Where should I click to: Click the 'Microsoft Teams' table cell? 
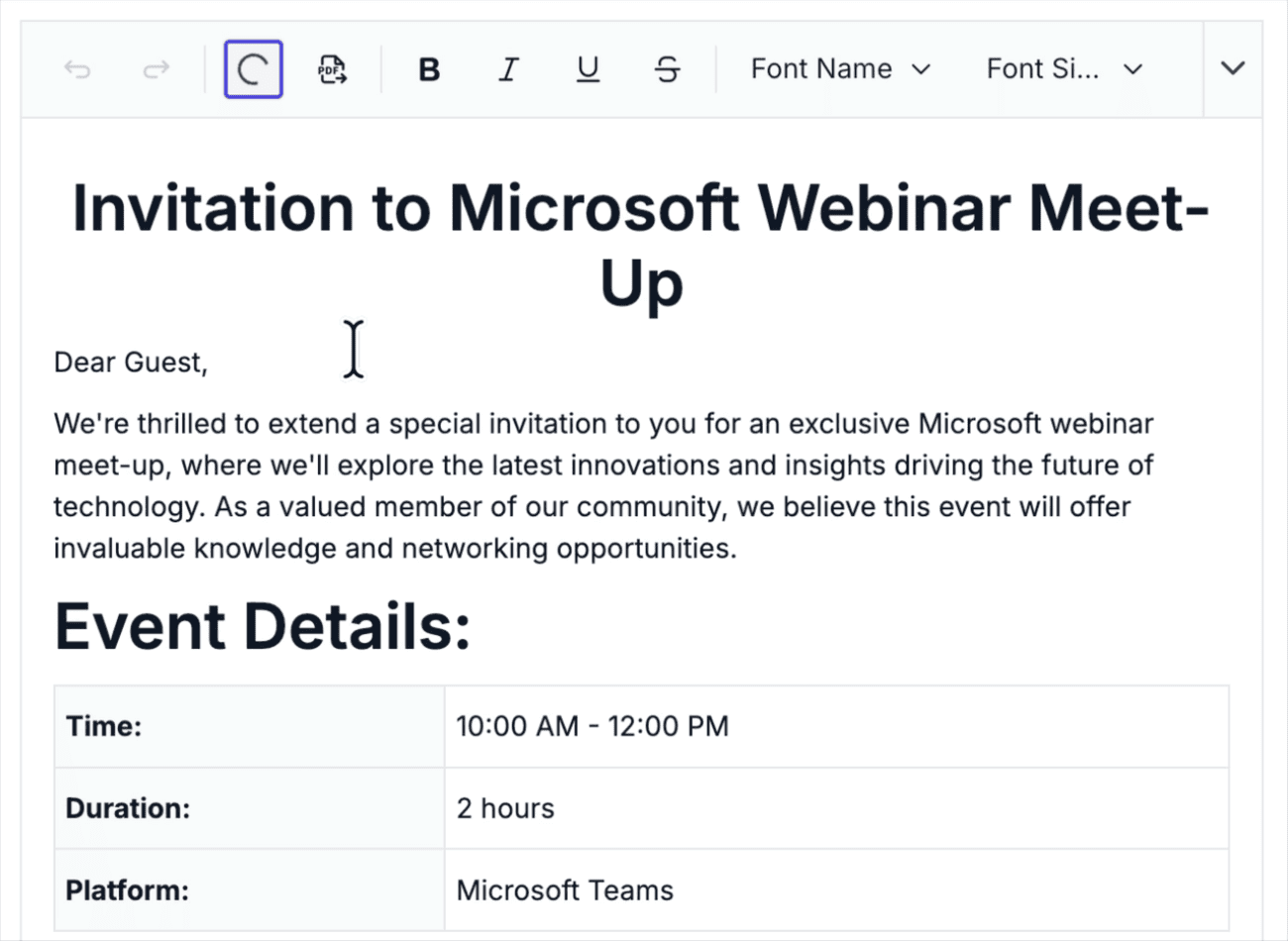tap(836, 889)
